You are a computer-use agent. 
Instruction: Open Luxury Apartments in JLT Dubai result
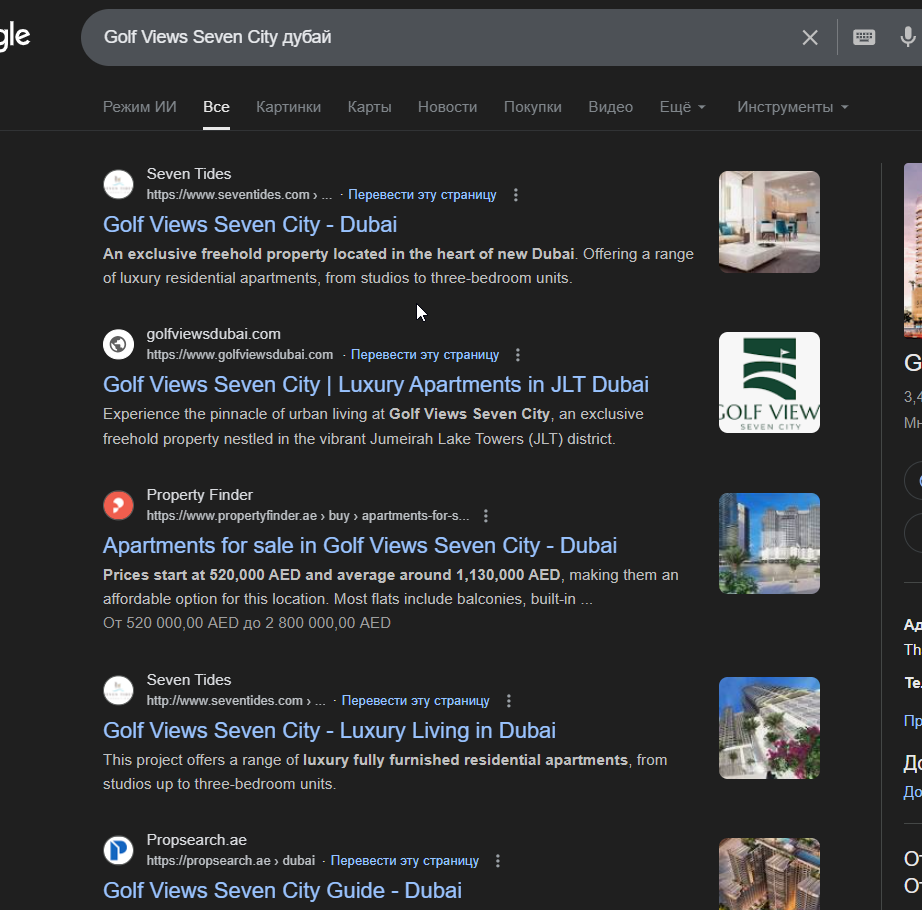pos(376,384)
